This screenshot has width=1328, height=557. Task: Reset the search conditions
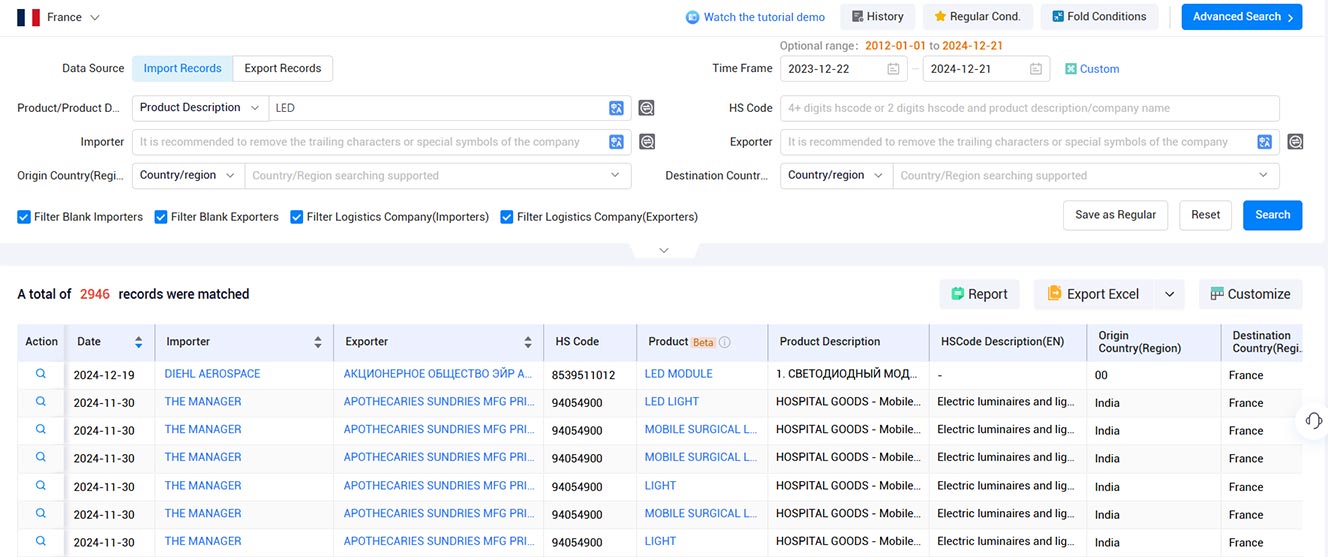click(x=1205, y=215)
